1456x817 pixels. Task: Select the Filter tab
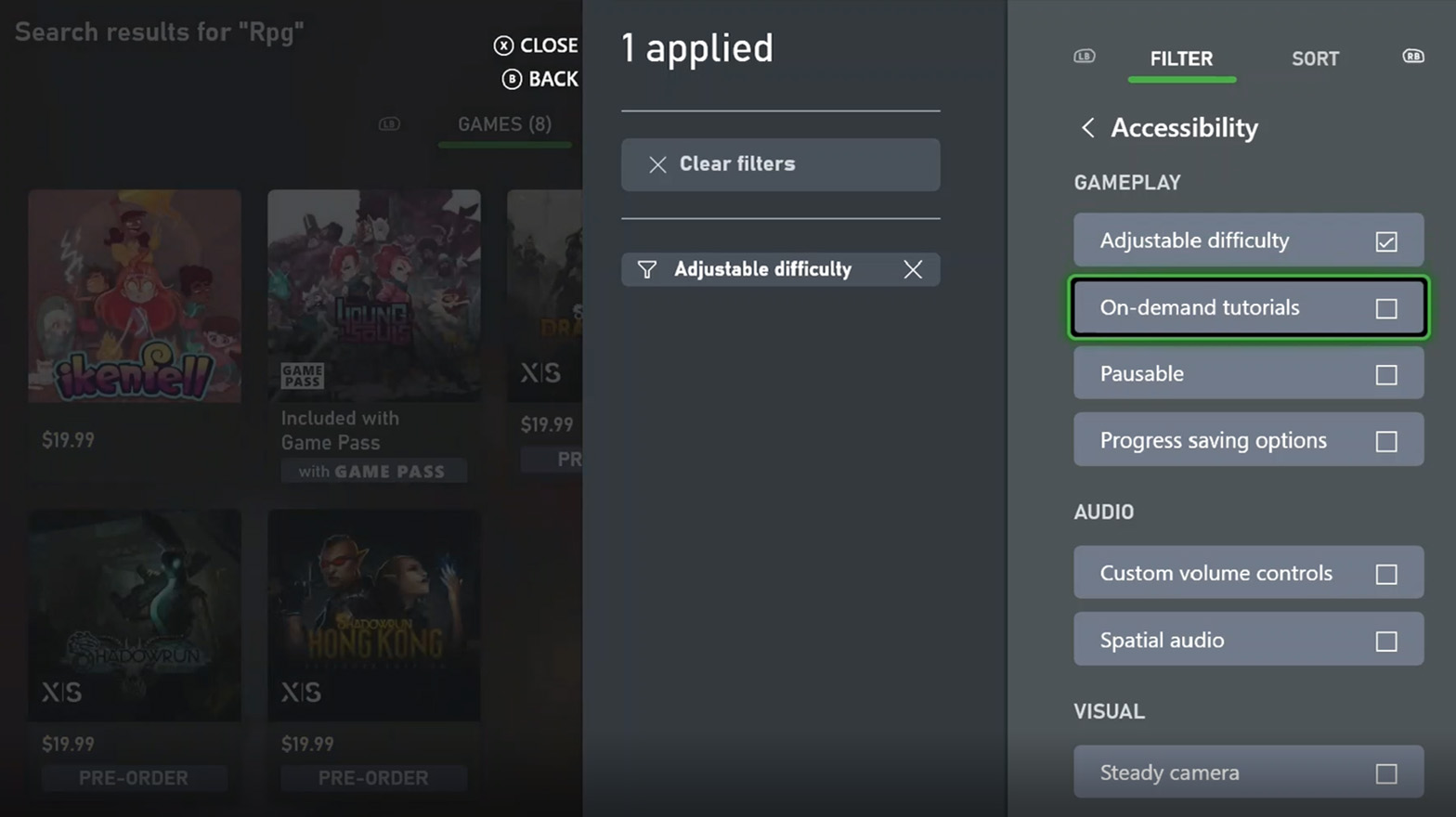(x=1181, y=58)
